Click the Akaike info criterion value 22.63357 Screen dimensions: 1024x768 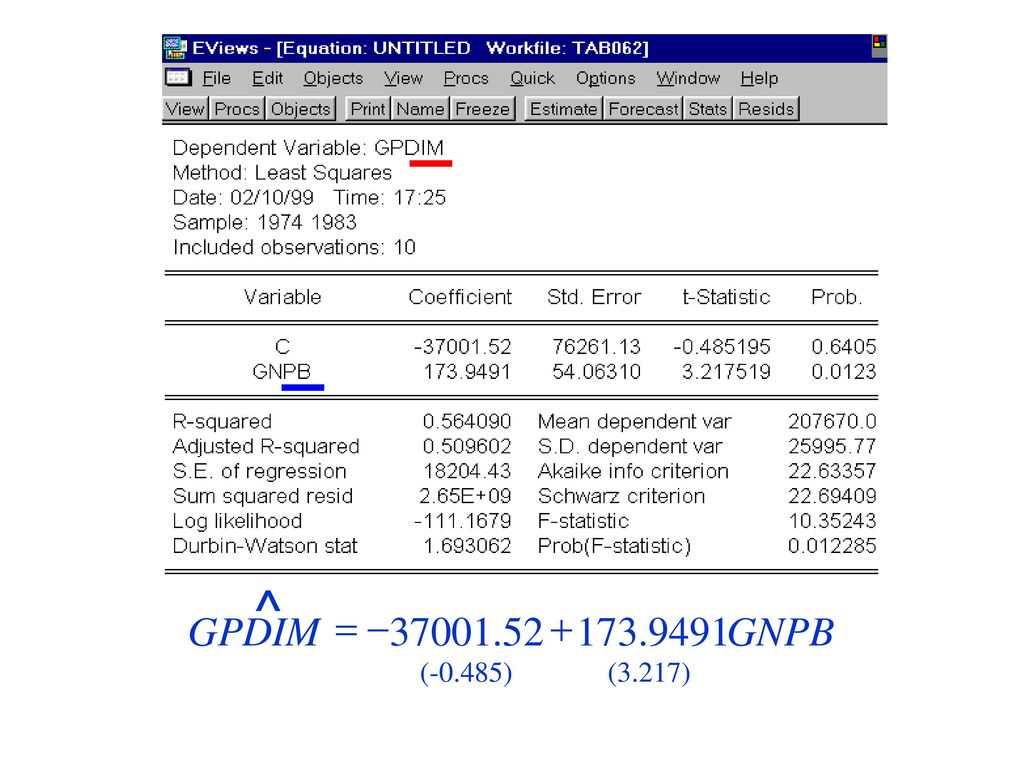pyautogui.click(x=833, y=471)
